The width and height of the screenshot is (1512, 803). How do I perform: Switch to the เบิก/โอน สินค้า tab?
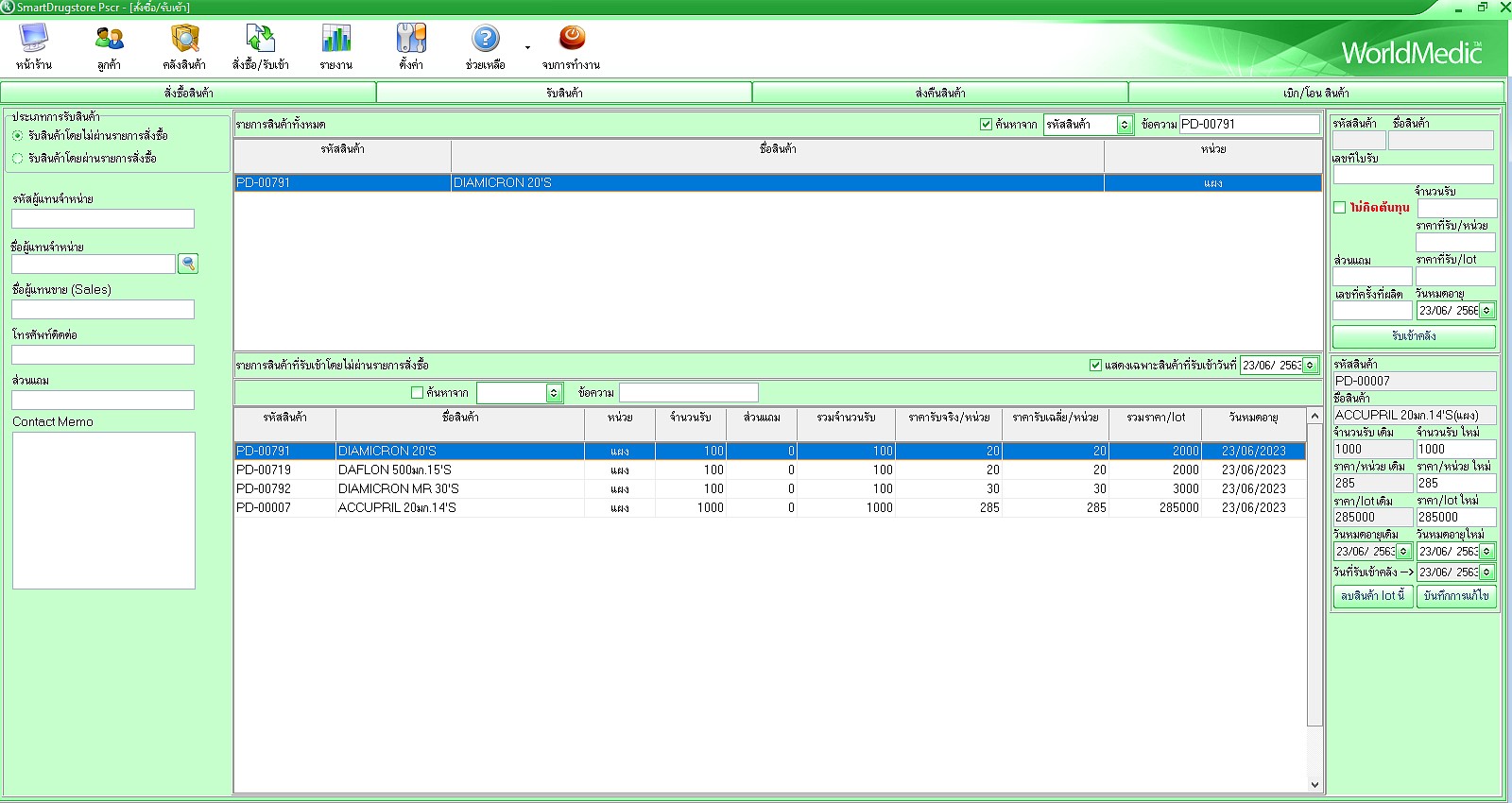pos(1315,93)
